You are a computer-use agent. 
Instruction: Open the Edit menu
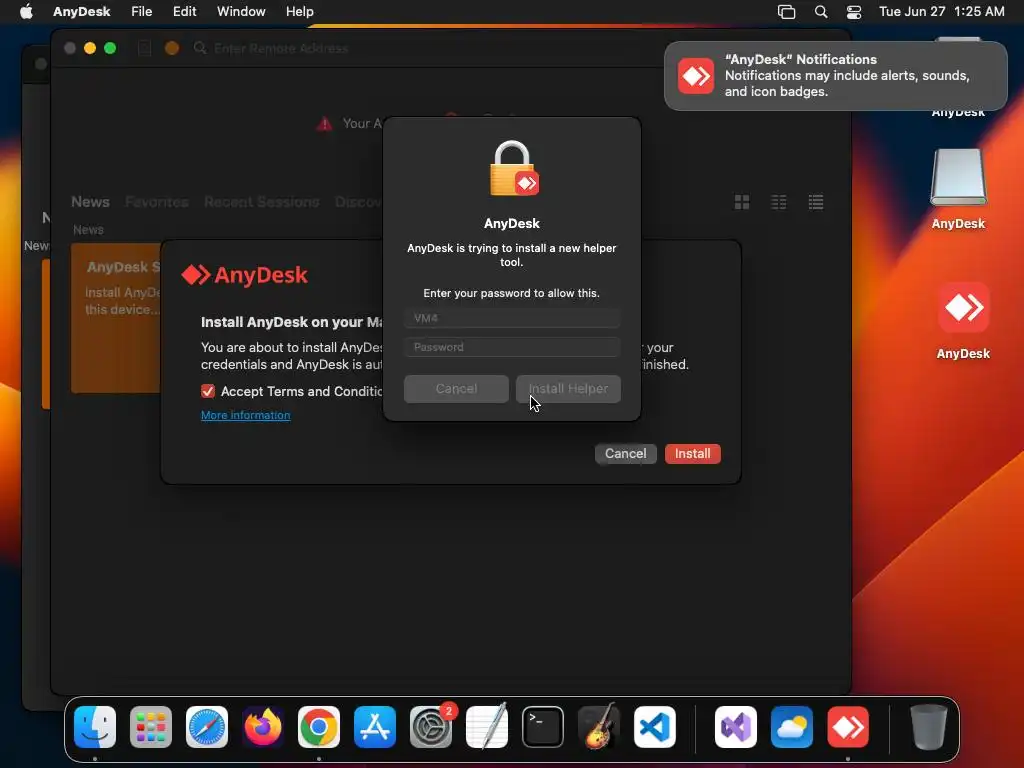(x=184, y=12)
